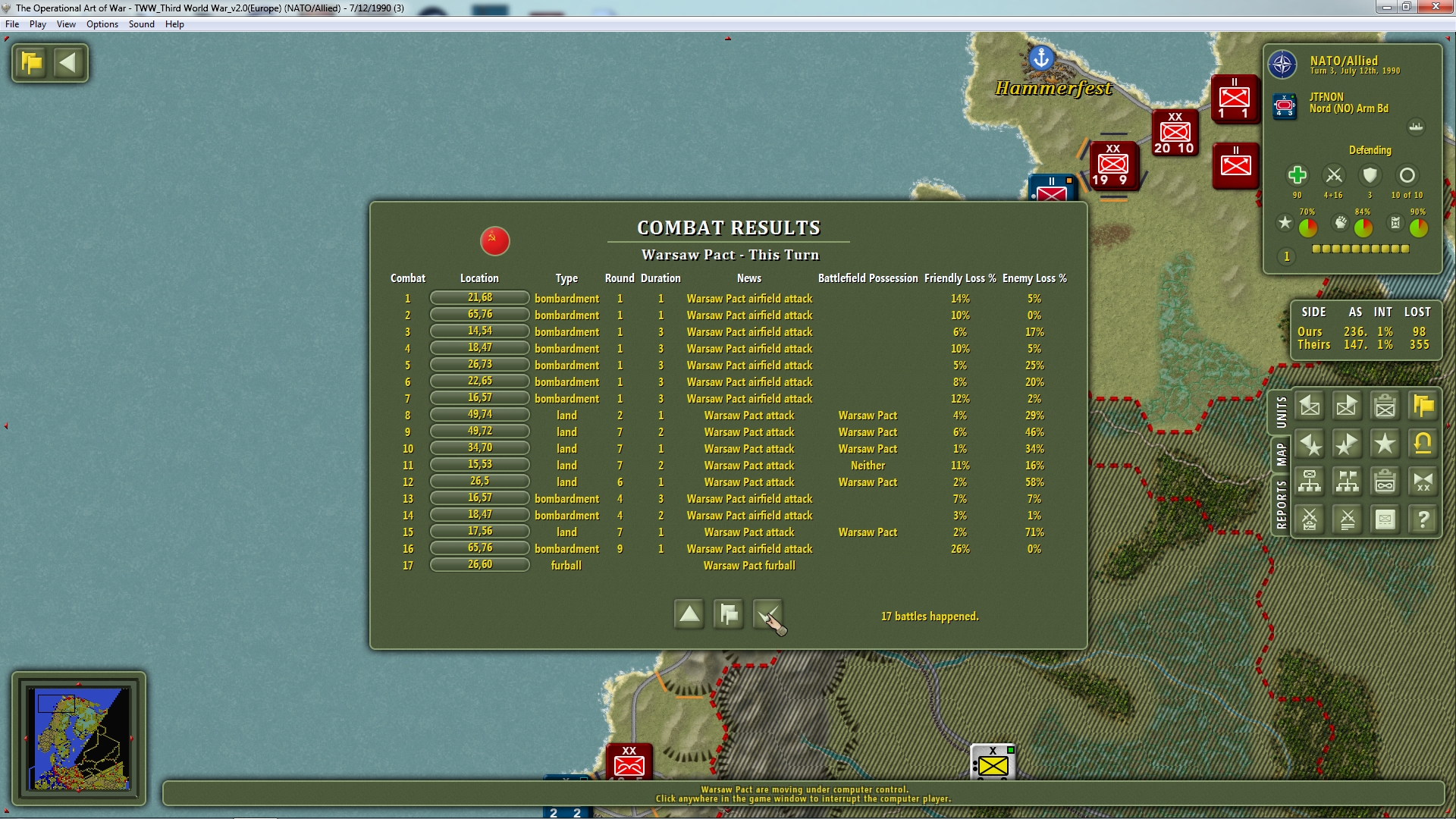
Task: Click the yellow flags icon at top-left
Action: pos(33,62)
